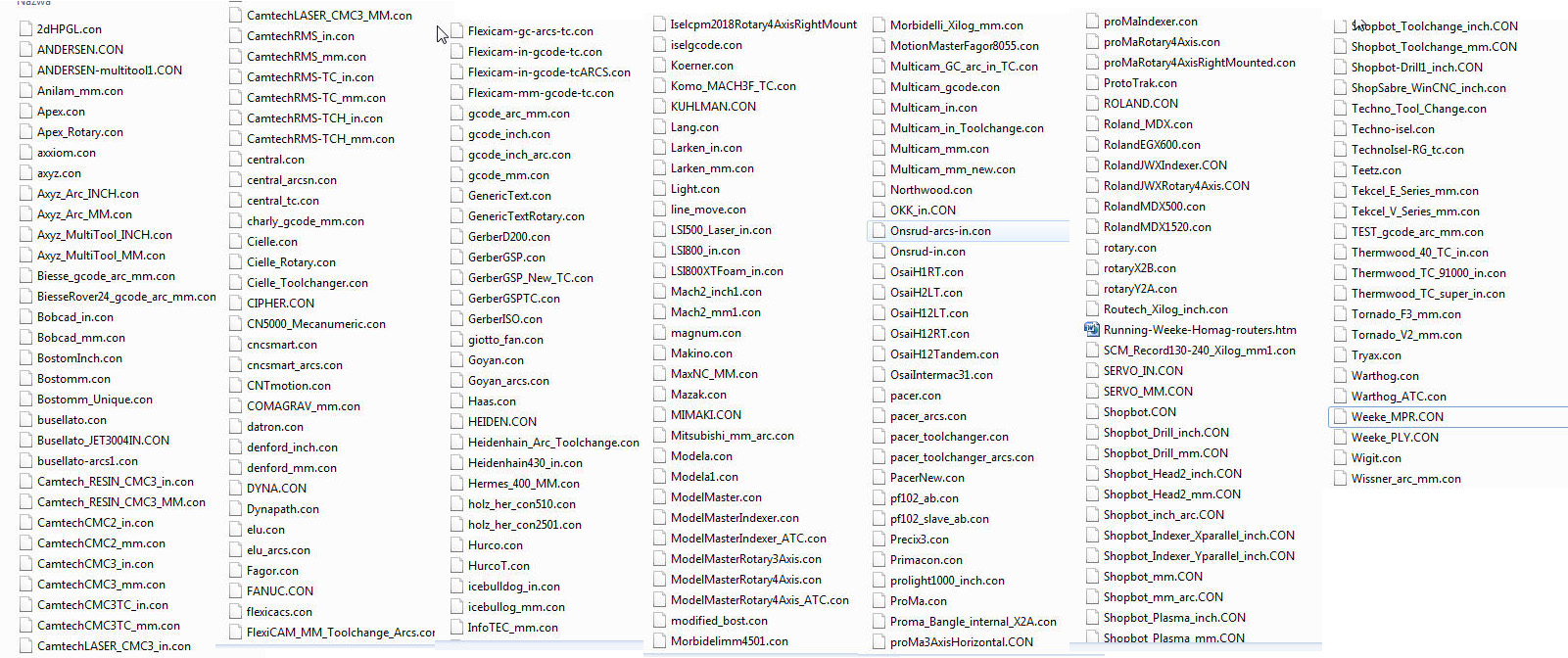The image size is (1568, 658).
Task: Click the file icon beside Mazak.con
Action: 660,395
